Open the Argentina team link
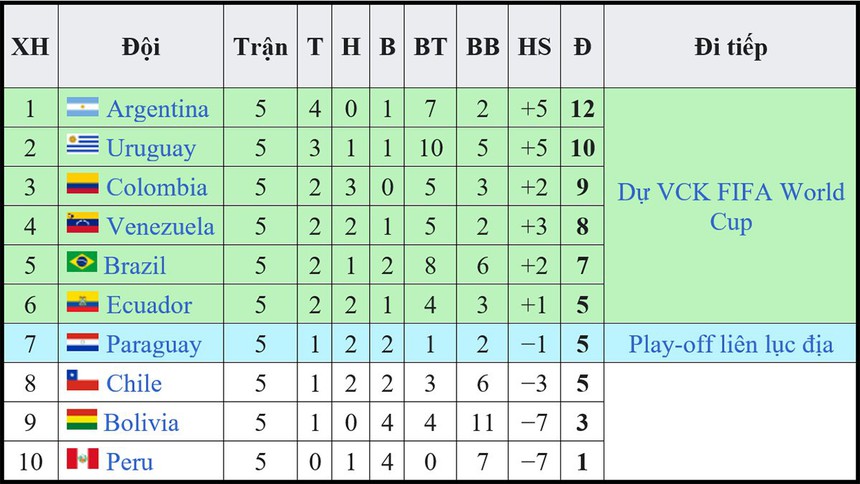The width and height of the screenshot is (860, 484). click(157, 109)
